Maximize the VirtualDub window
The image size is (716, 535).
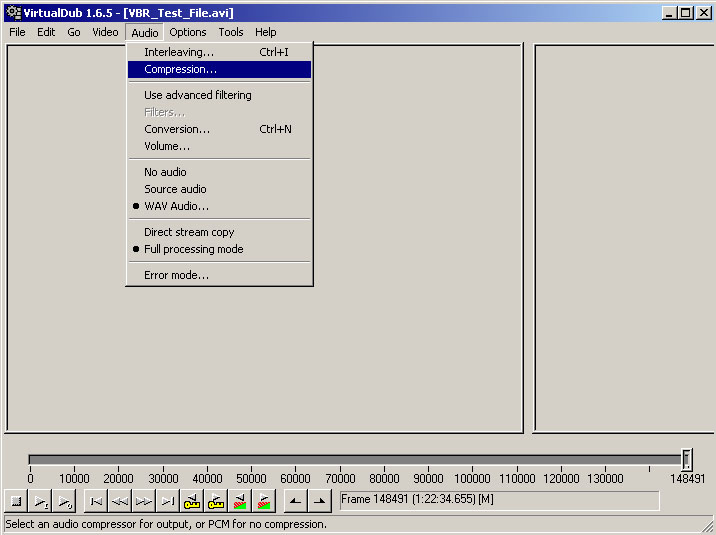click(686, 13)
